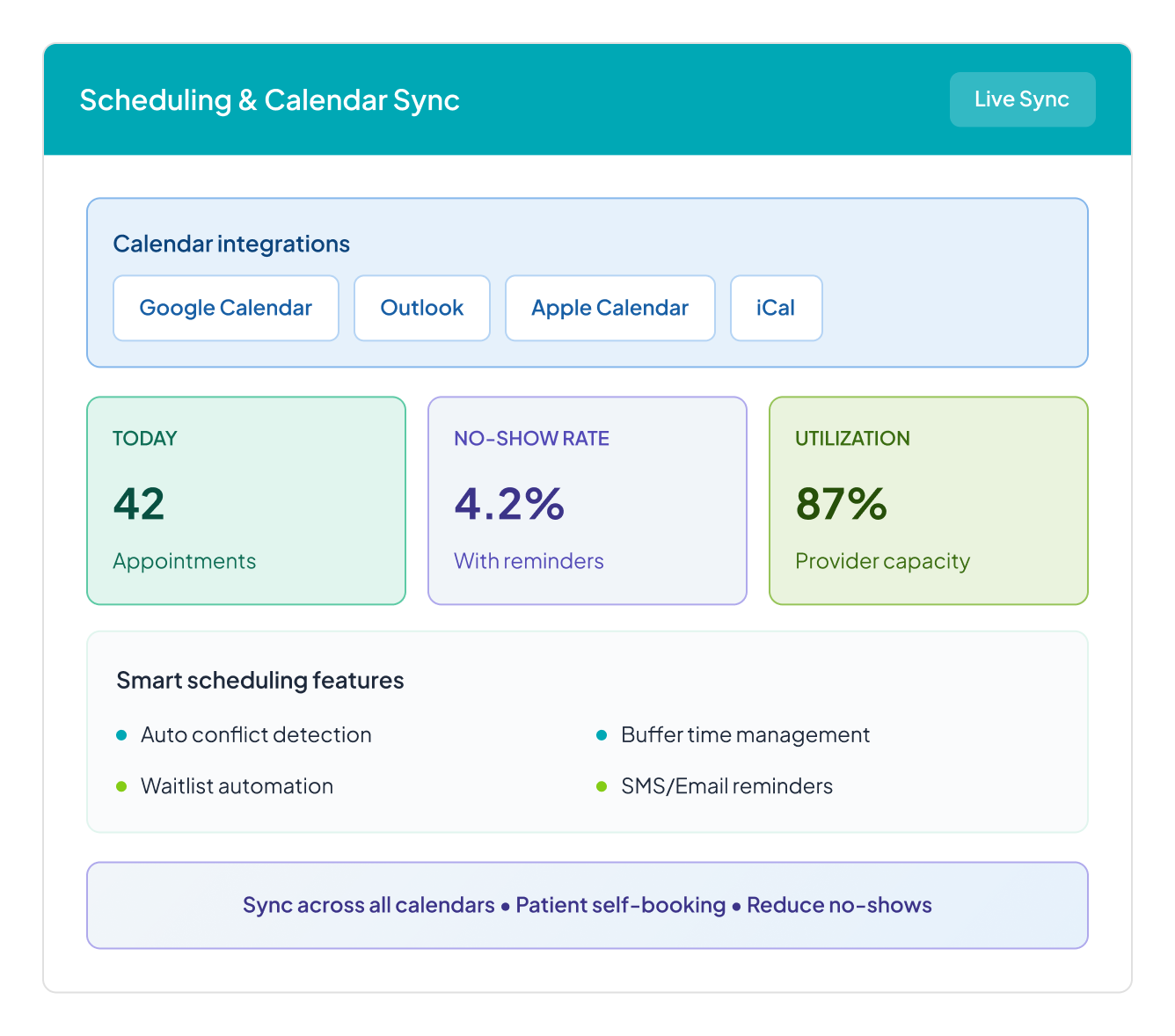Screen dimensions: 1175x1036
Task: Choose the Outlook integration chip
Action: coord(422,308)
